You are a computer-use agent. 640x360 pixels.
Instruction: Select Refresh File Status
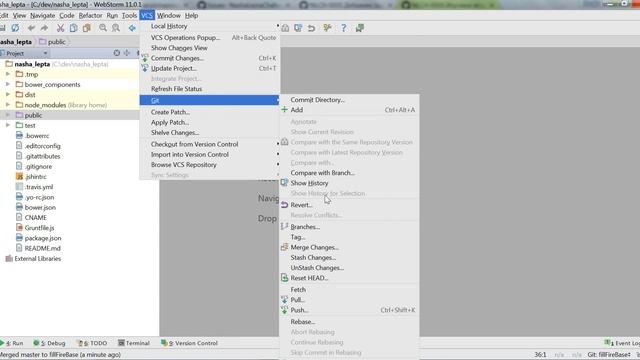point(210,89)
